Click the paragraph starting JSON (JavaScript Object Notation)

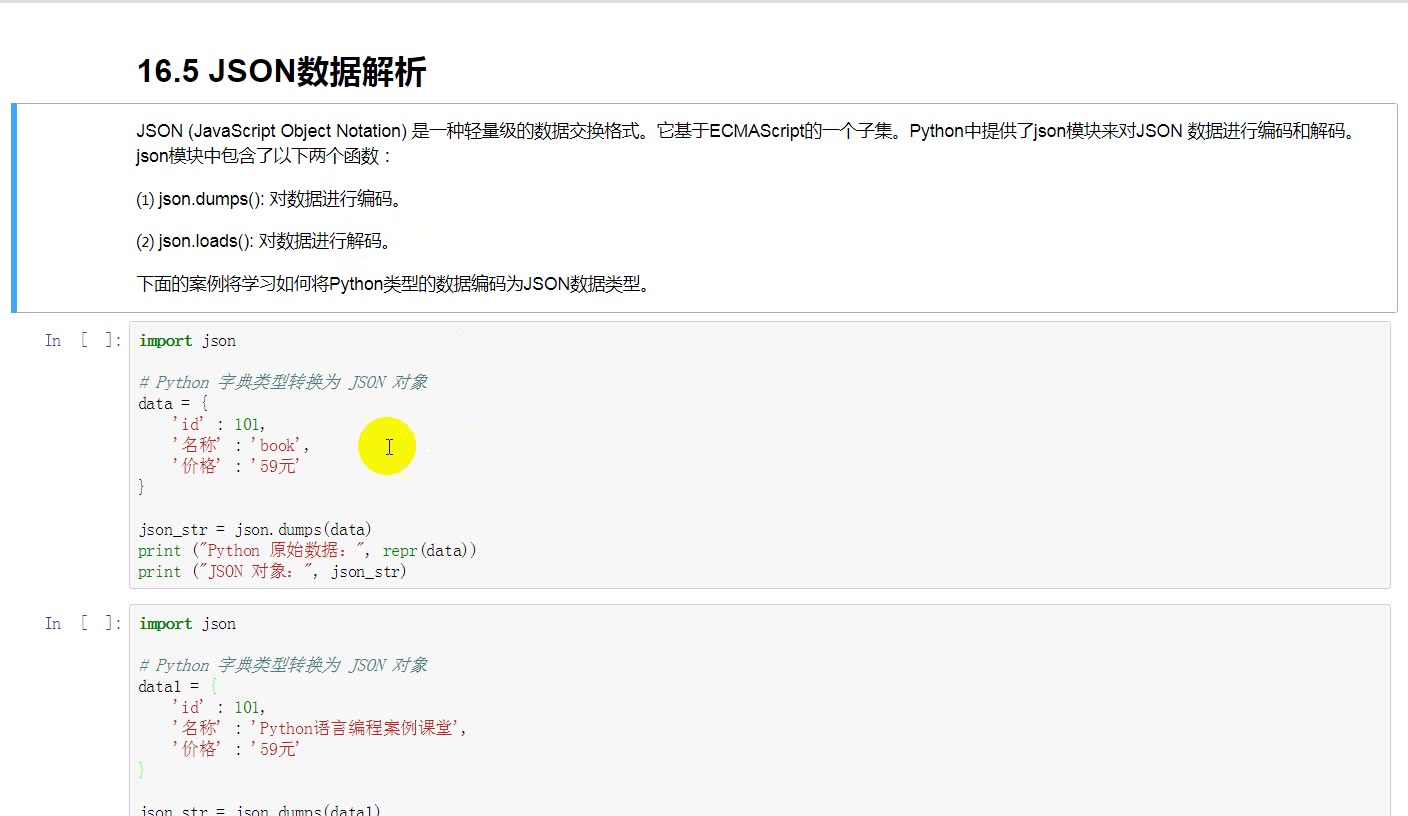tap(748, 144)
